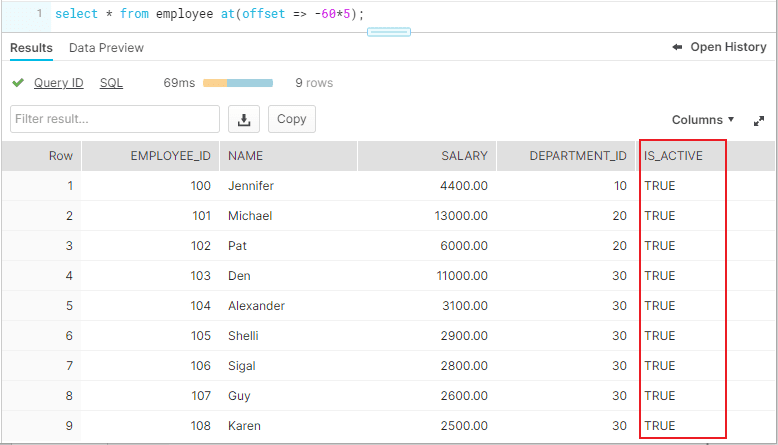
Task: Open the Query ID link
Action: click(x=59, y=83)
